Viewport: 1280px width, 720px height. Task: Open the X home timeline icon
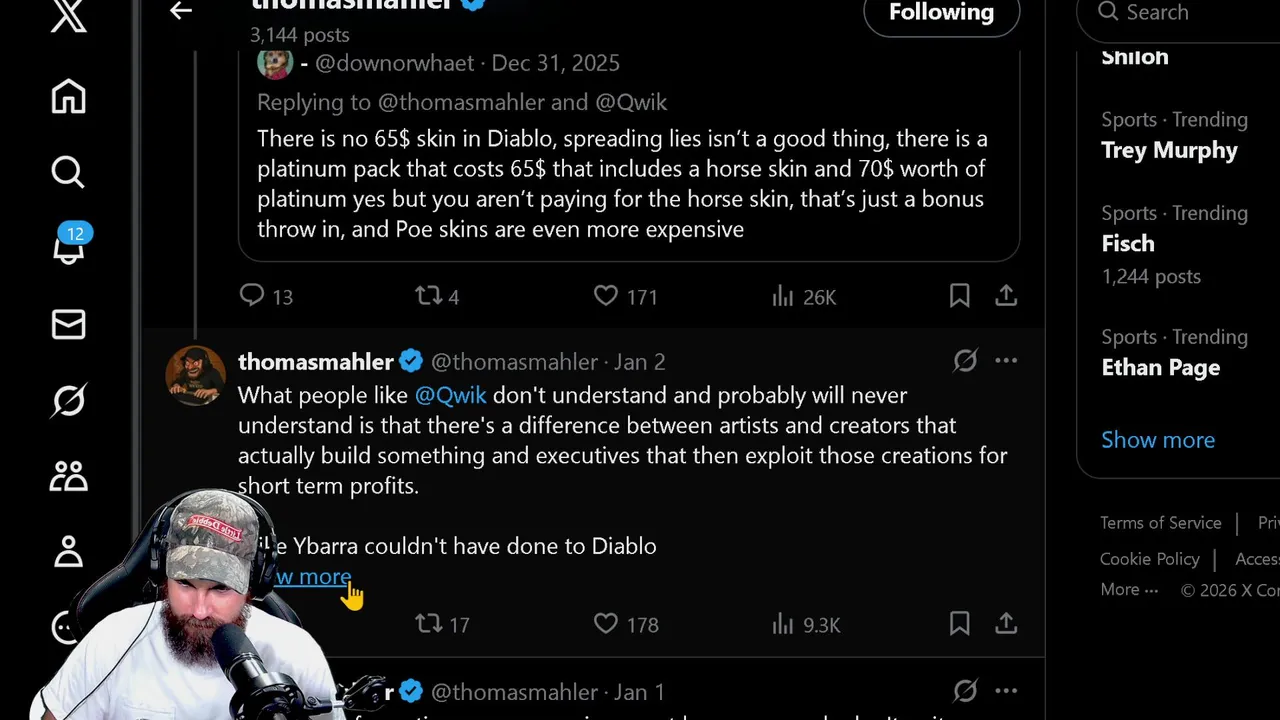pyautogui.click(x=68, y=97)
